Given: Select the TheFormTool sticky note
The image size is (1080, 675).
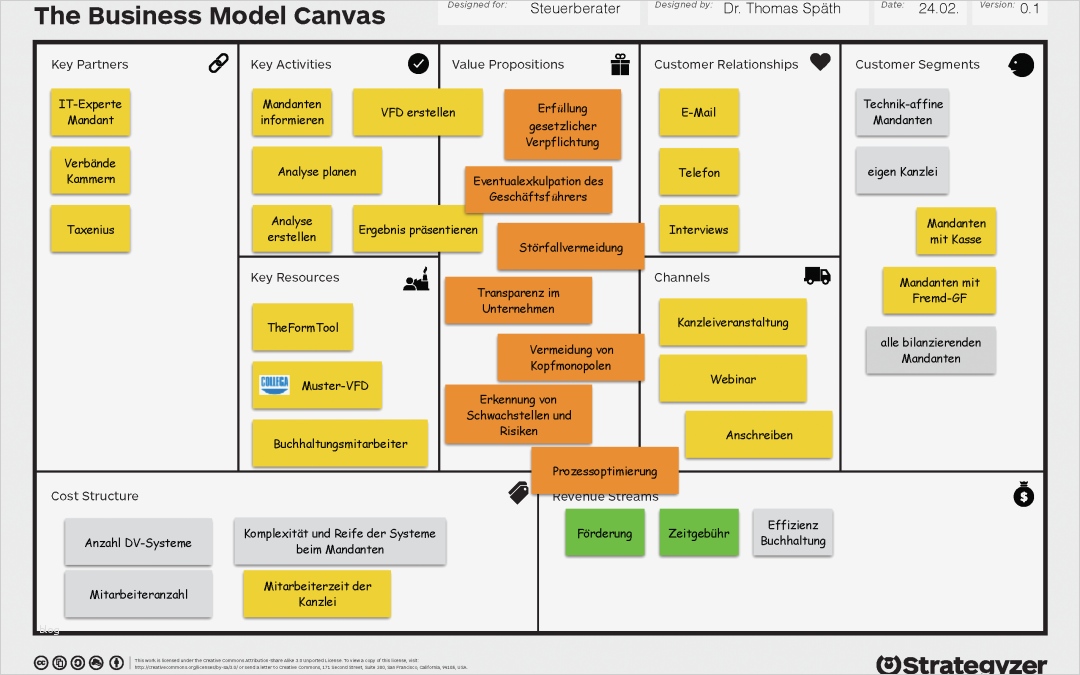Looking at the screenshot, I should [302, 327].
